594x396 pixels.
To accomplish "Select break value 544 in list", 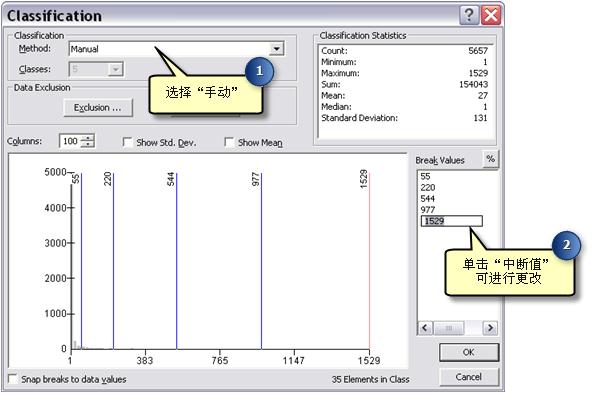I will [x=428, y=199].
